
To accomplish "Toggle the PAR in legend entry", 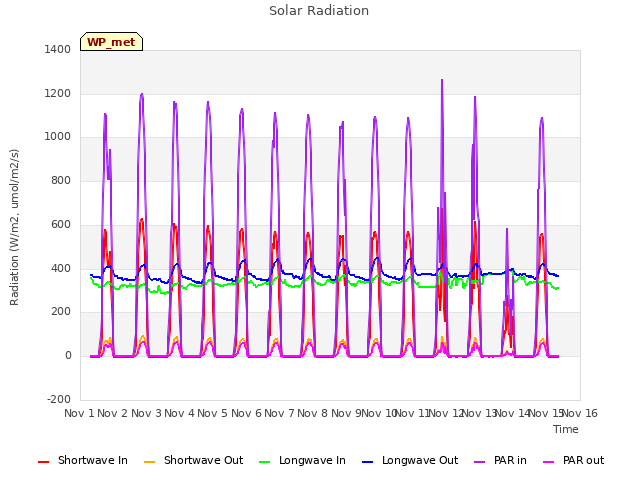I will [x=500, y=460].
